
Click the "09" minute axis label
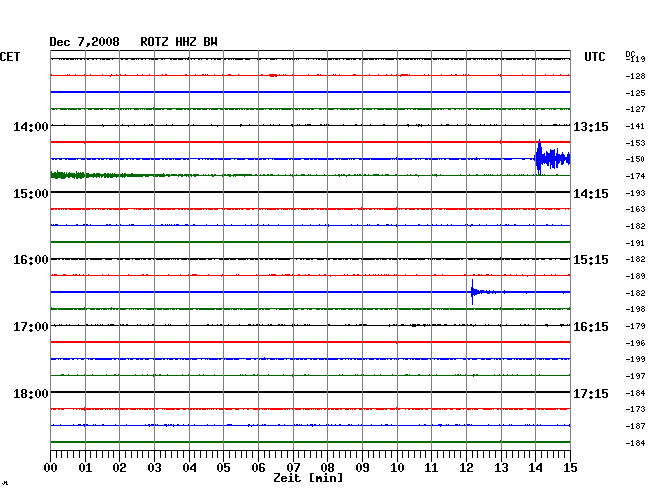(362, 468)
